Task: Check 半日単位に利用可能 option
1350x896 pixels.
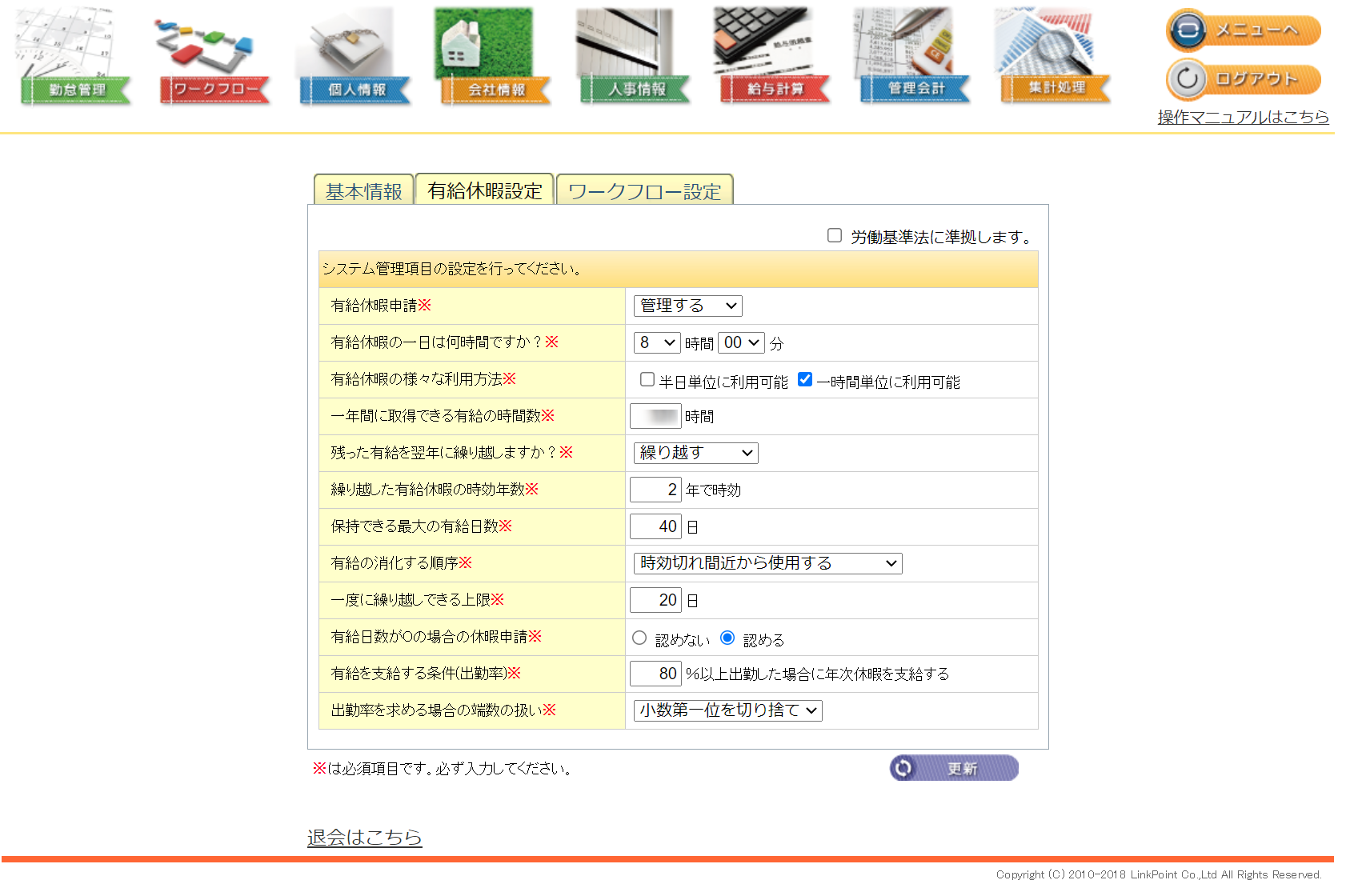Action: coord(647,380)
